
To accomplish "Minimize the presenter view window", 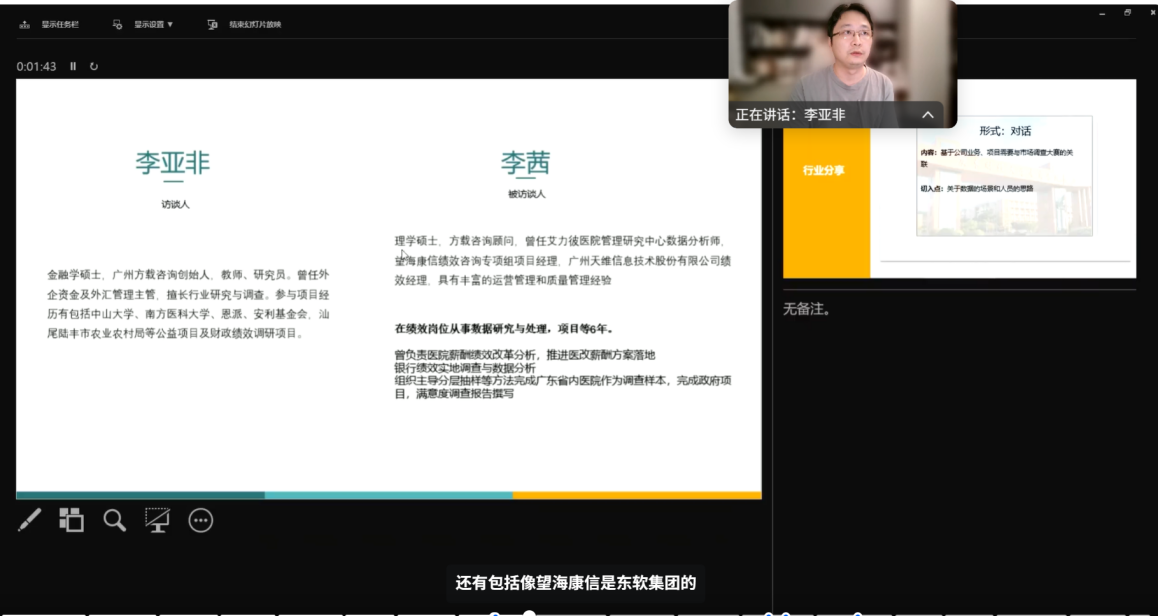I will pos(1103,13).
